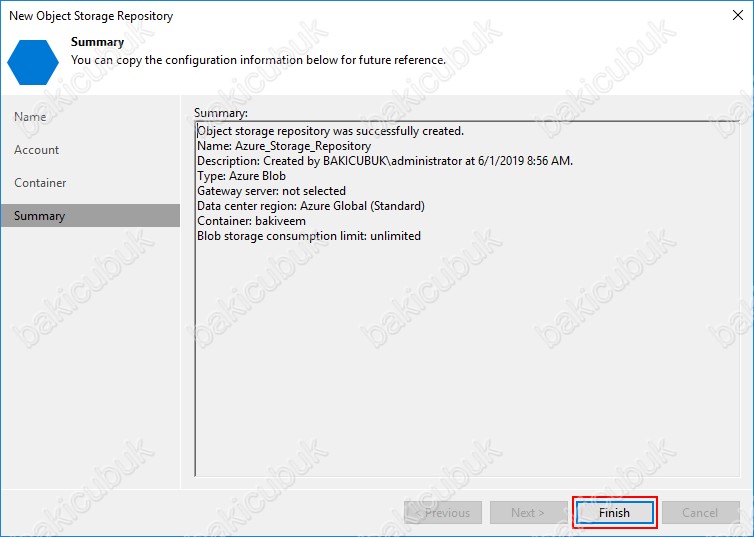Click the 'Object storage repository was successfully created' line
Image resolution: width=754 pixels, height=537 pixels.
(x=330, y=131)
